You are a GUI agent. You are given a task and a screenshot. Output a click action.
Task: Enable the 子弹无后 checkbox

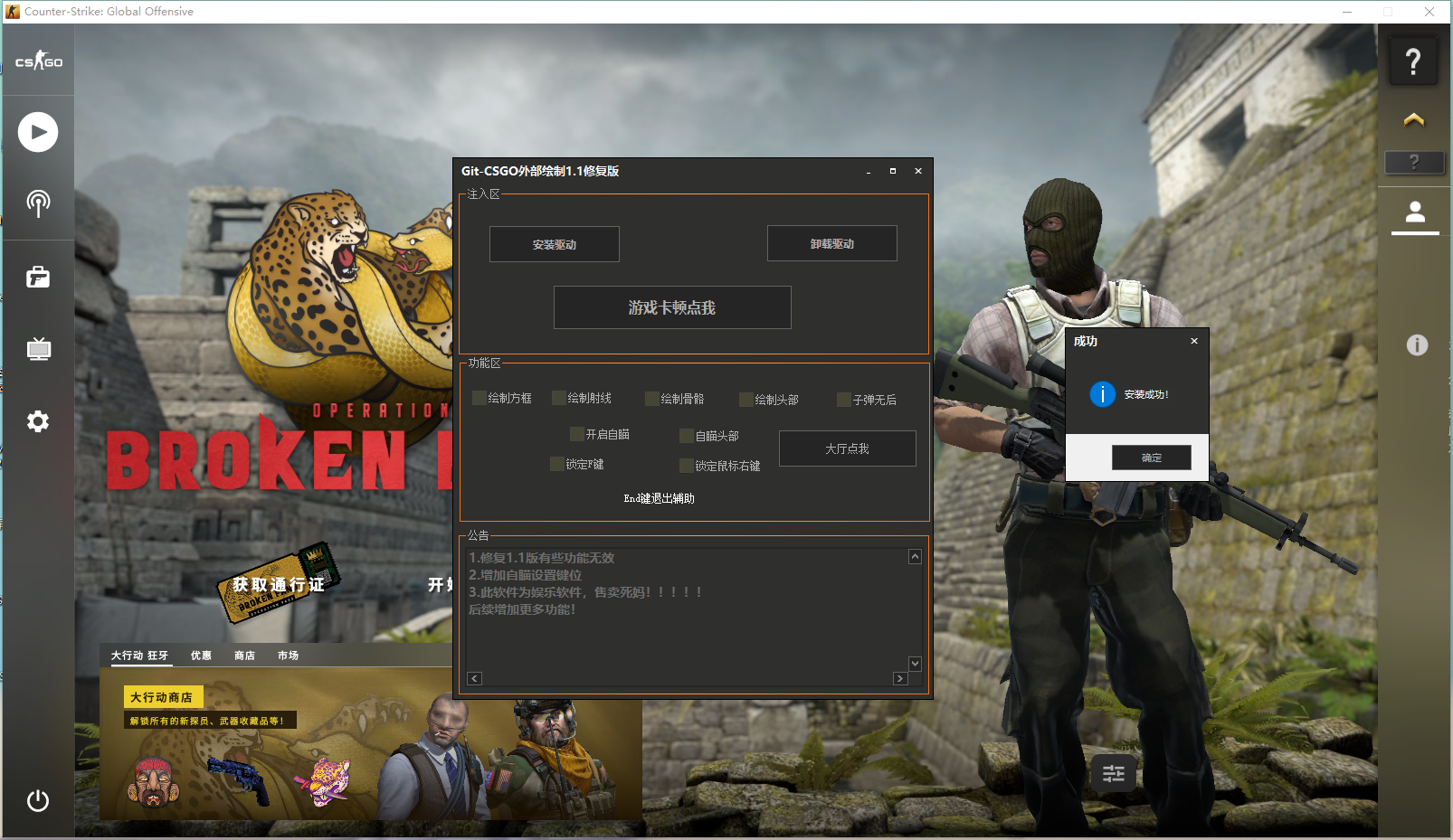coord(845,399)
